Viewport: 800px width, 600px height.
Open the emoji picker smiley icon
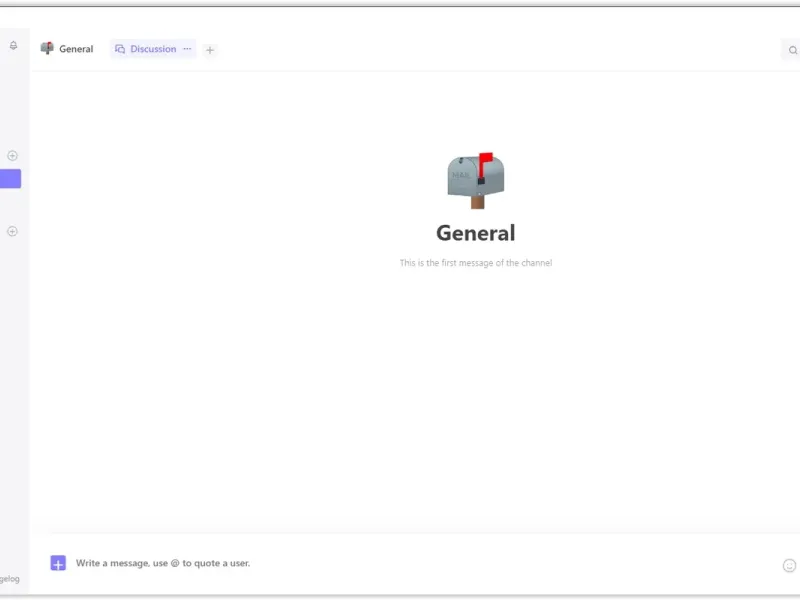789,565
